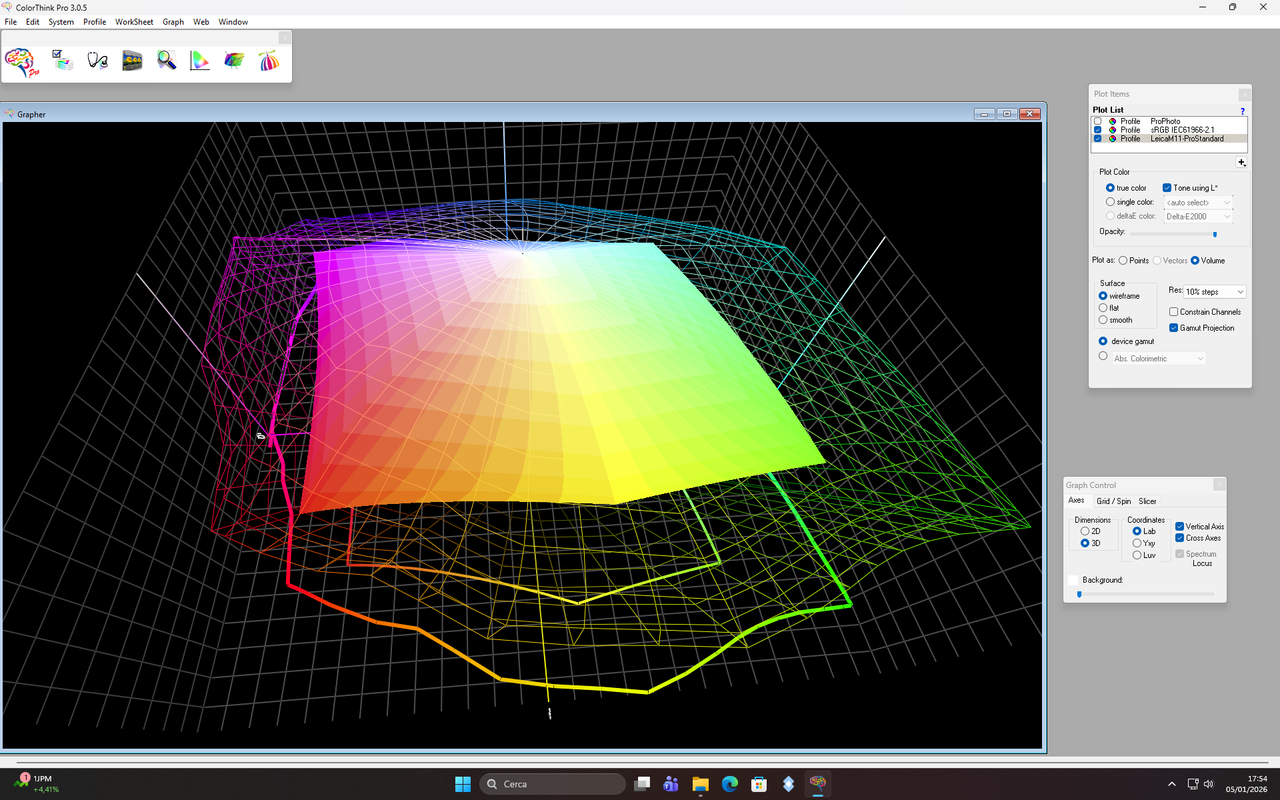Viewport: 1280px width, 800px height.
Task: Disable the Gamut Projection checkbox
Action: 1174,328
